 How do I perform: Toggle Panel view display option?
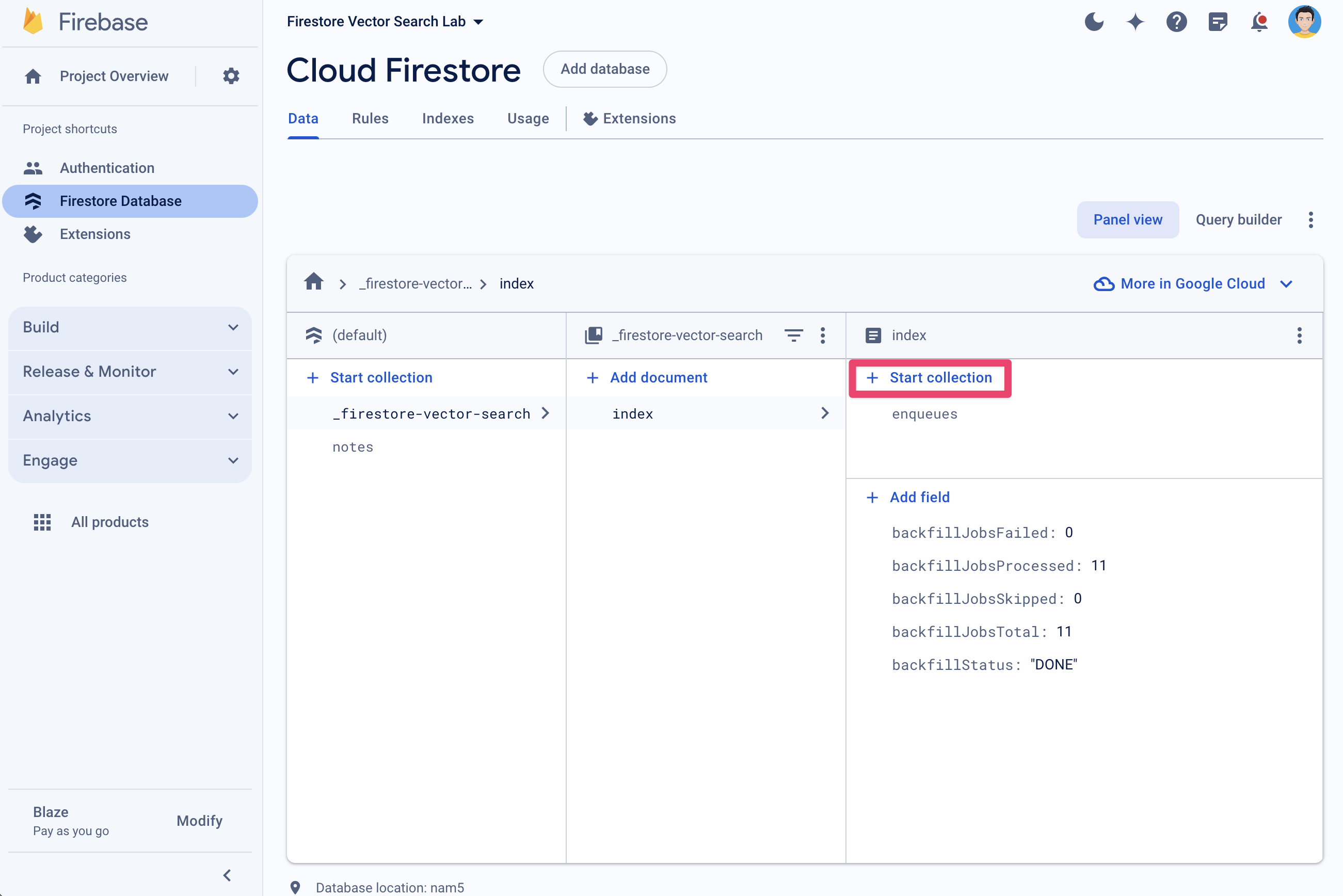[1127, 219]
